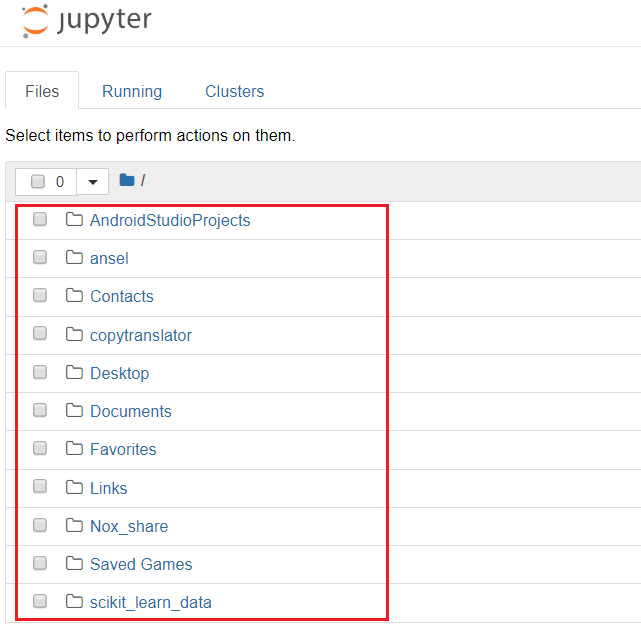Tick the Nox_share folder checkbox
The width and height of the screenshot is (641, 624).
(x=40, y=525)
